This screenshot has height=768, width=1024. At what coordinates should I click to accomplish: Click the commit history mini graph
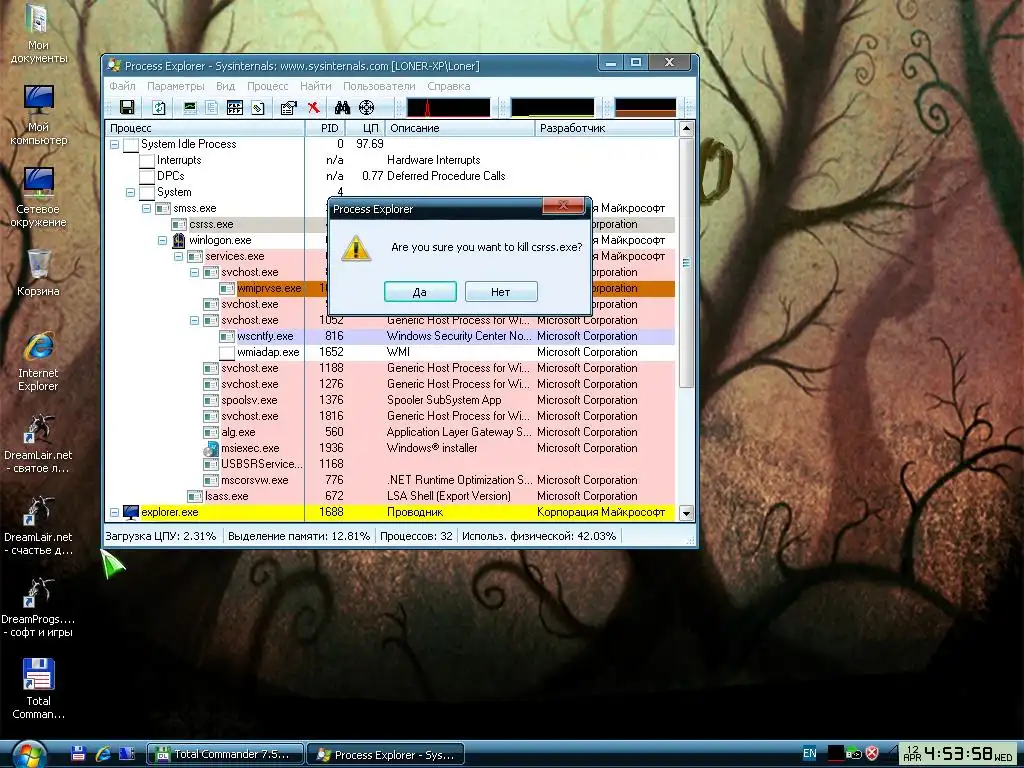pyautogui.click(x=552, y=108)
